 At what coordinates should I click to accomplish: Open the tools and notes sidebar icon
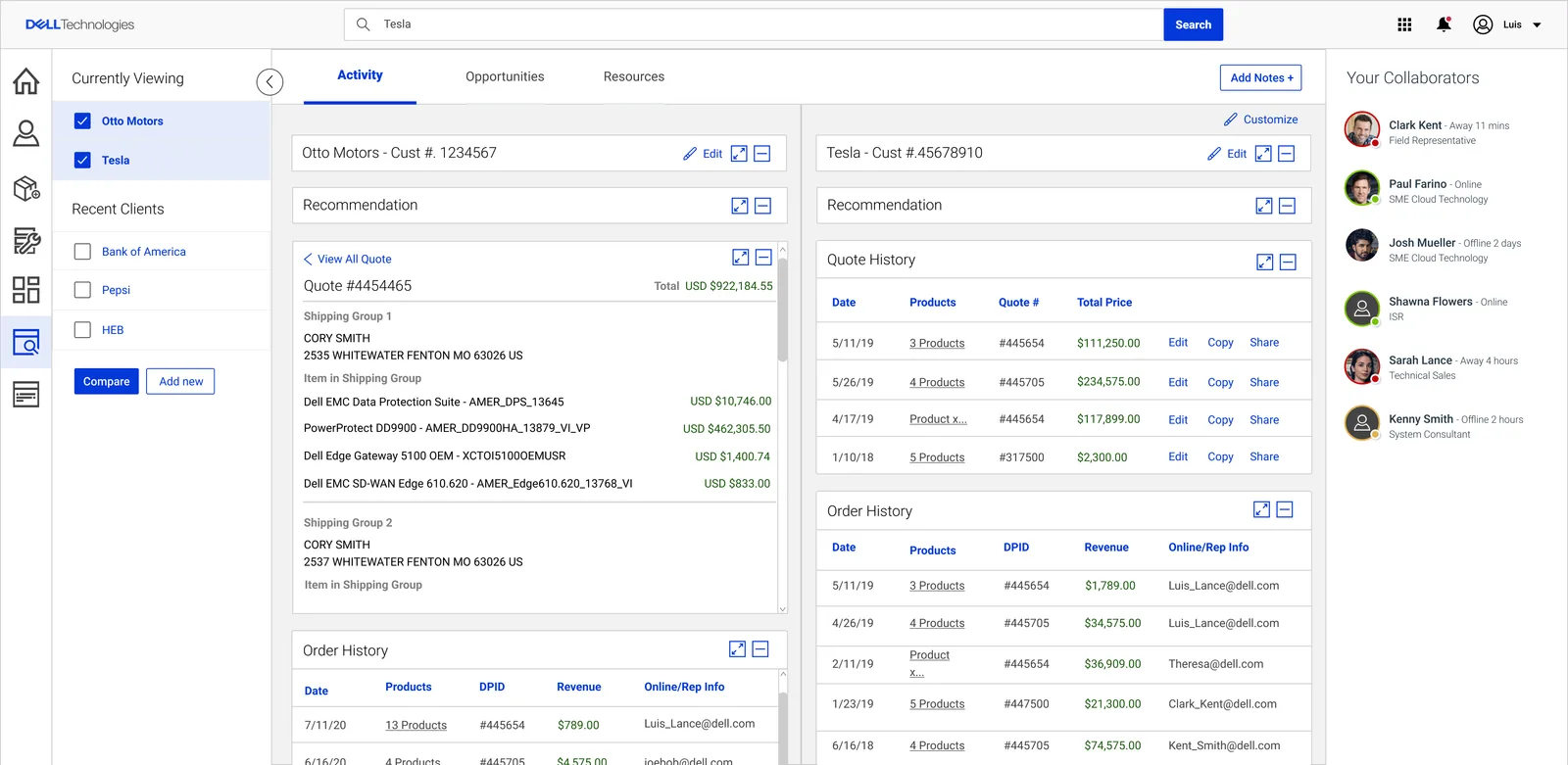pyautogui.click(x=26, y=240)
